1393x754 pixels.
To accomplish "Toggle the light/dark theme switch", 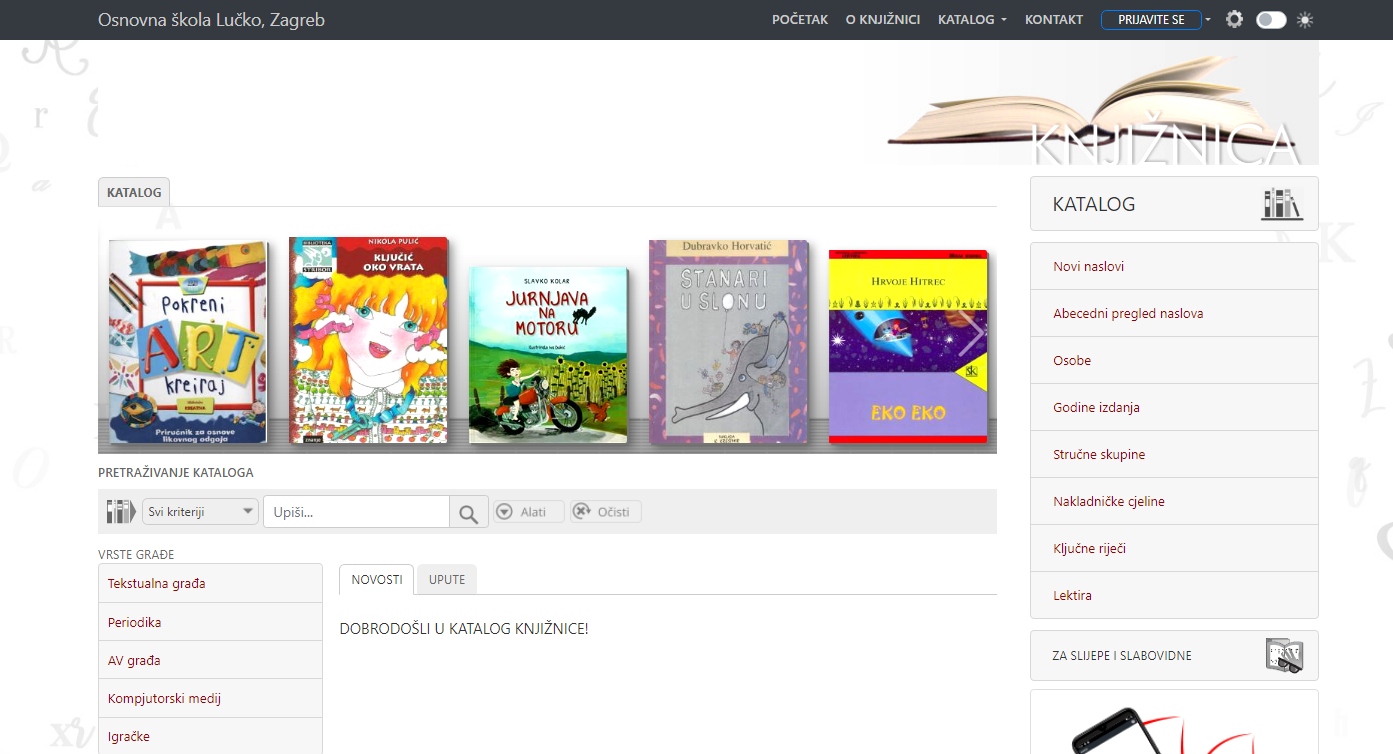I will 1271,19.
